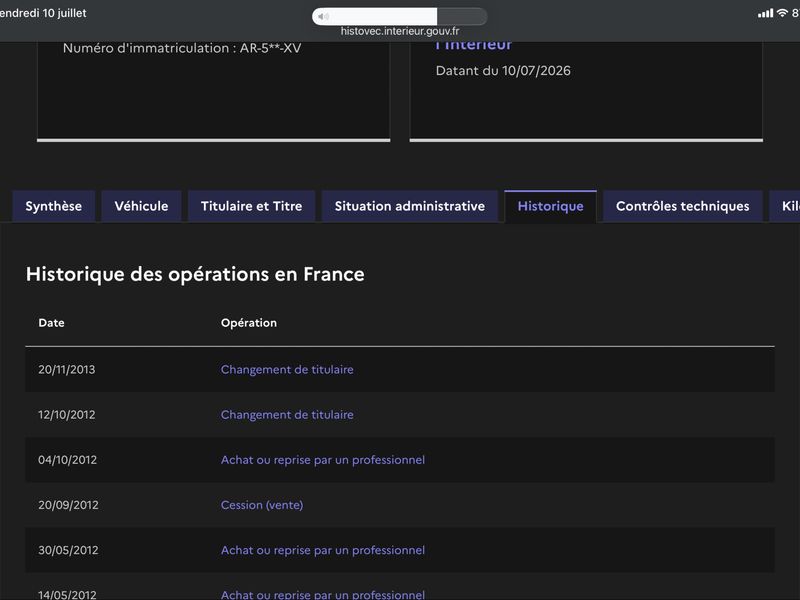Click the 20/11/2013 Changement de titulaire link

pos(287,369)
